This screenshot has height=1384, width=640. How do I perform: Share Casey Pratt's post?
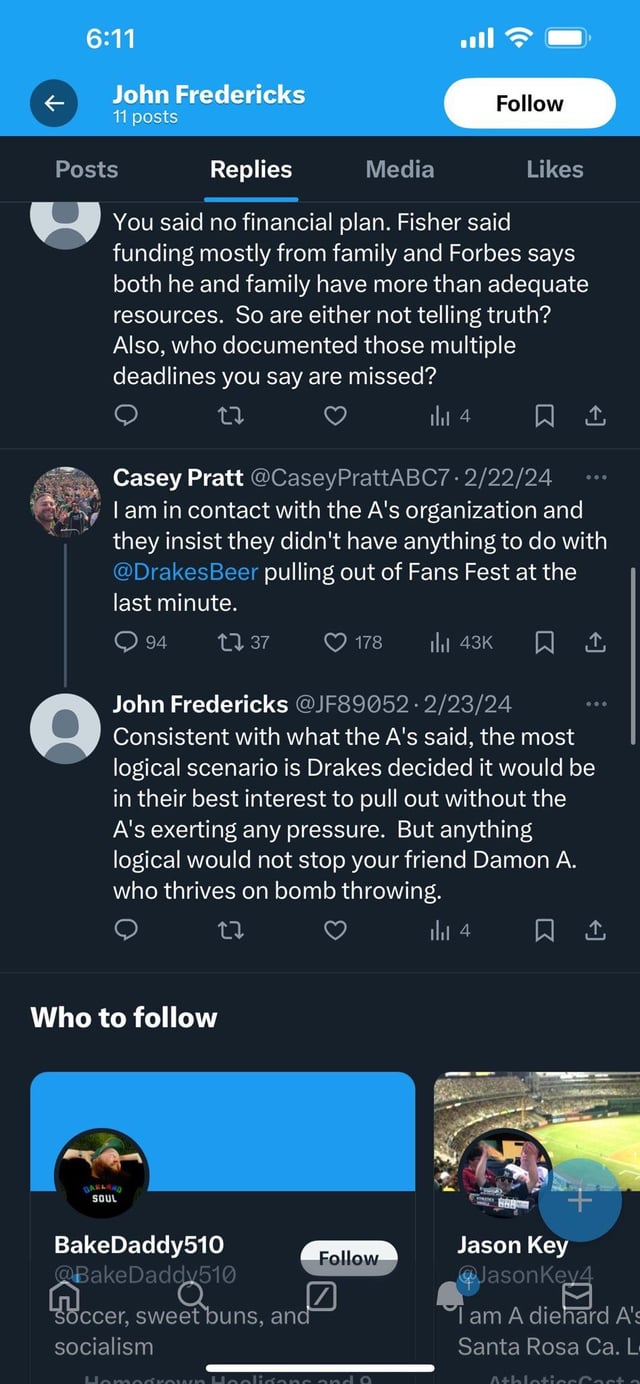[x=595, y=642]
